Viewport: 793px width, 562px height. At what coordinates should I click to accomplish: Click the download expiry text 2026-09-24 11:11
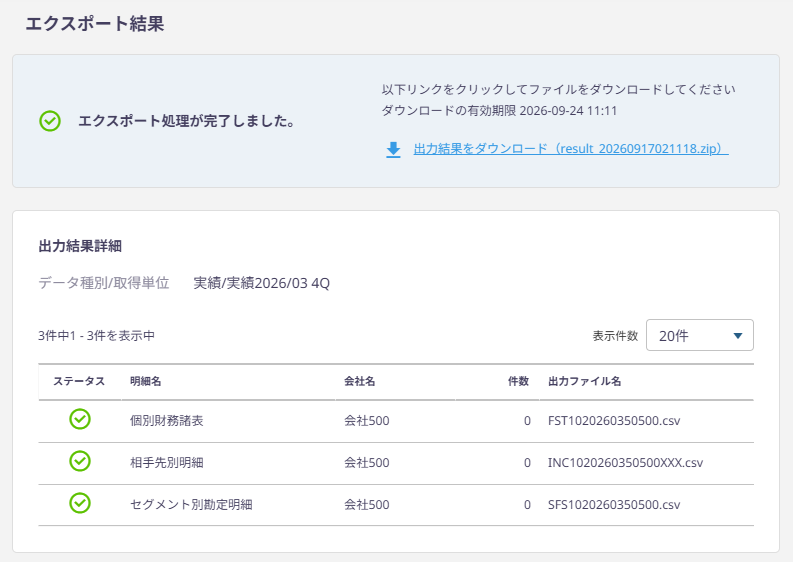point(568,111)
